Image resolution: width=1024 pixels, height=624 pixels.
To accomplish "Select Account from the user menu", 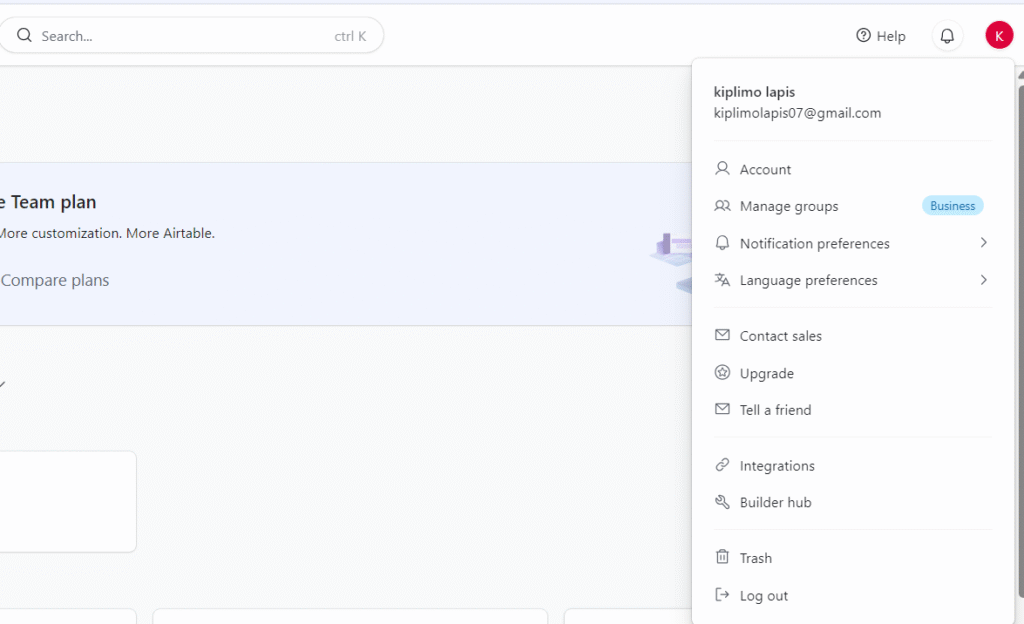I will (x=766, y=168).
